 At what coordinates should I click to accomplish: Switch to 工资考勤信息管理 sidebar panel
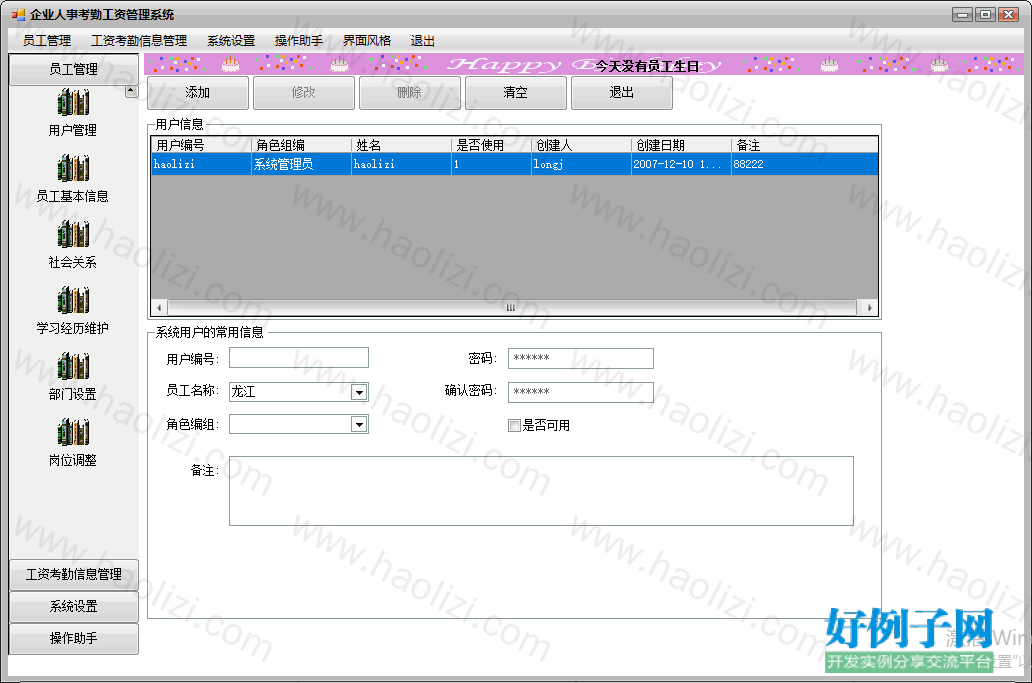tap(74, 574)
